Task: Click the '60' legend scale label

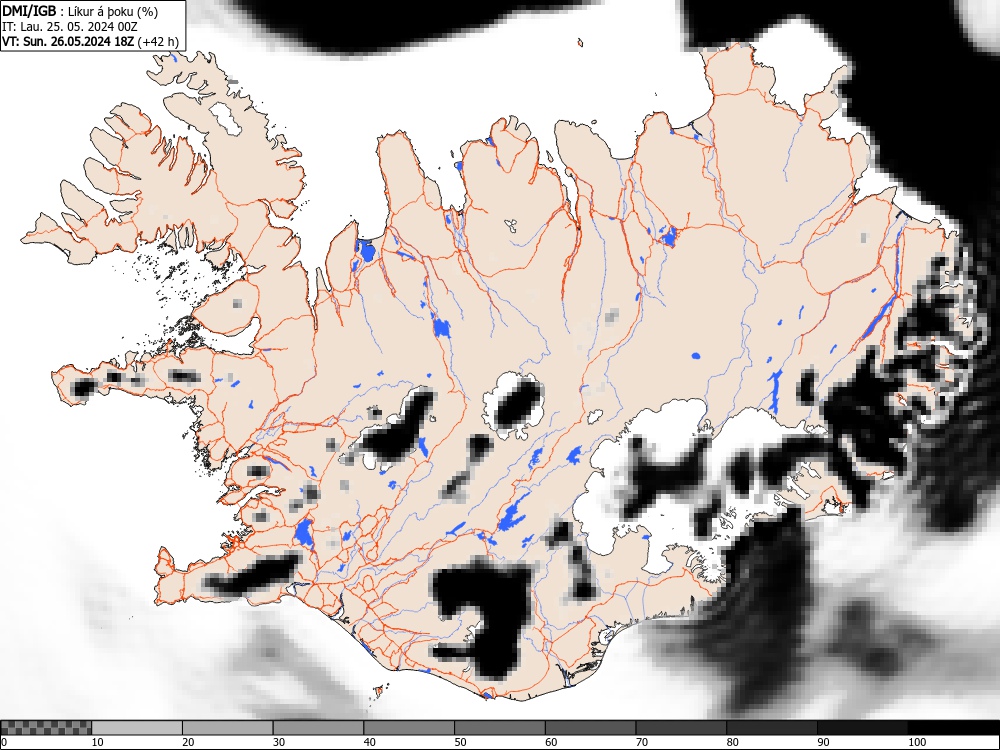Action: coord(551,742)
